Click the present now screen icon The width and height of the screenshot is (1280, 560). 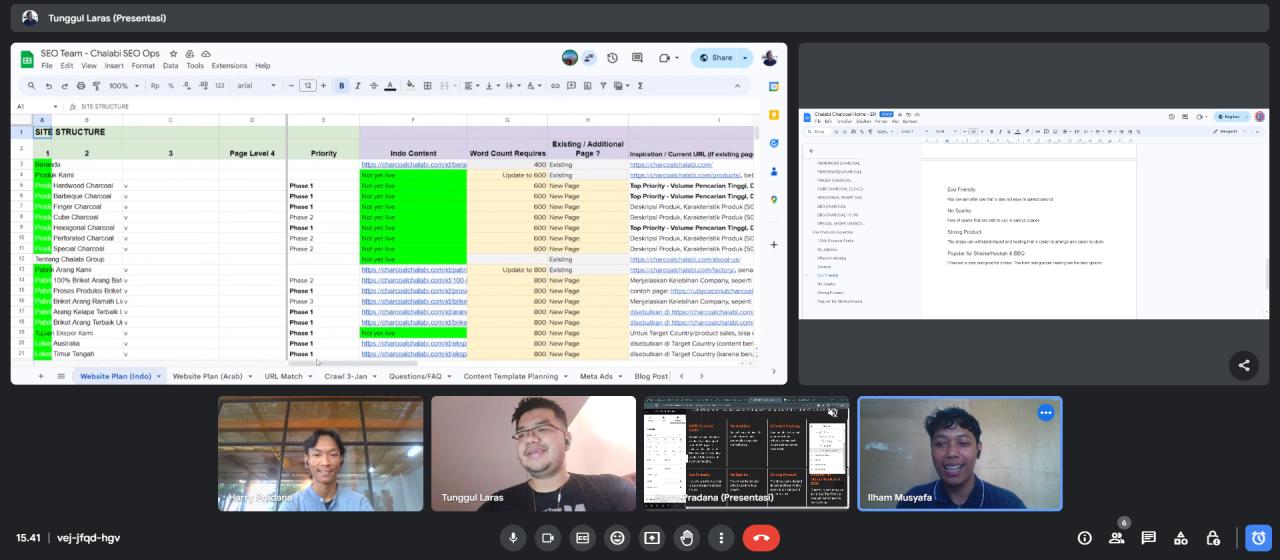652,538
